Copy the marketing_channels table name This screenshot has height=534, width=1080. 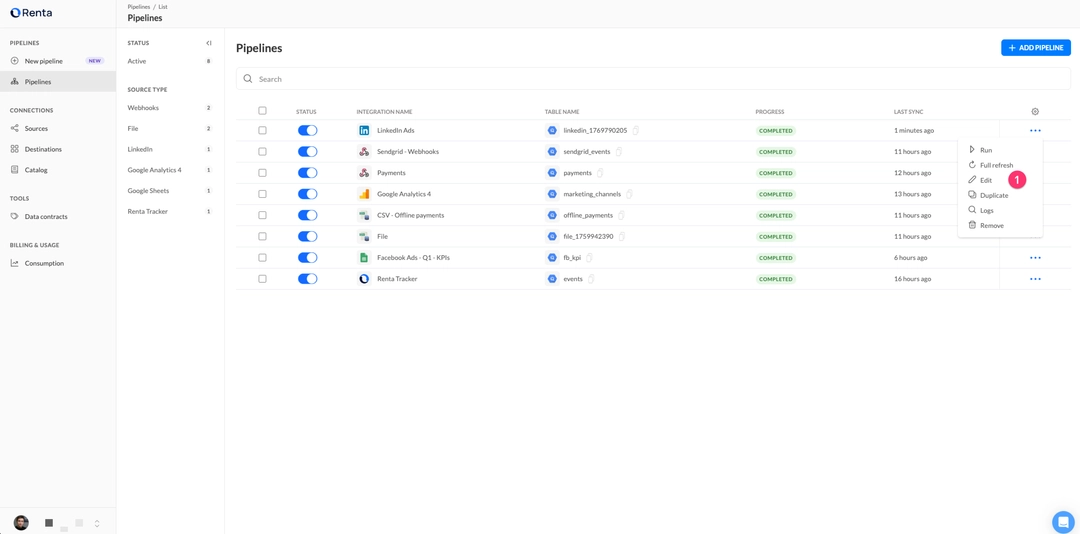[630, 194]
